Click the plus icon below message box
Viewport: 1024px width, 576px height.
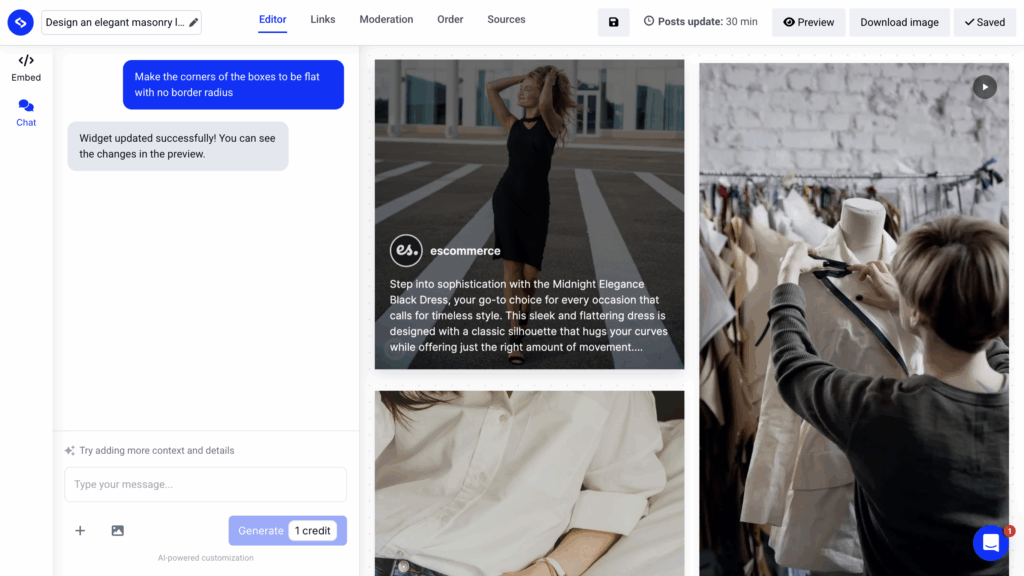pos(80,530)
